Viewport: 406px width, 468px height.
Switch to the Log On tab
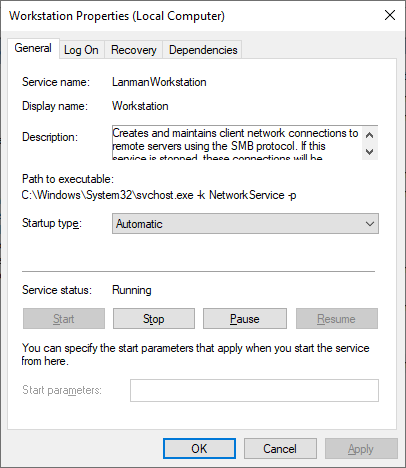(x=81, y=50)
